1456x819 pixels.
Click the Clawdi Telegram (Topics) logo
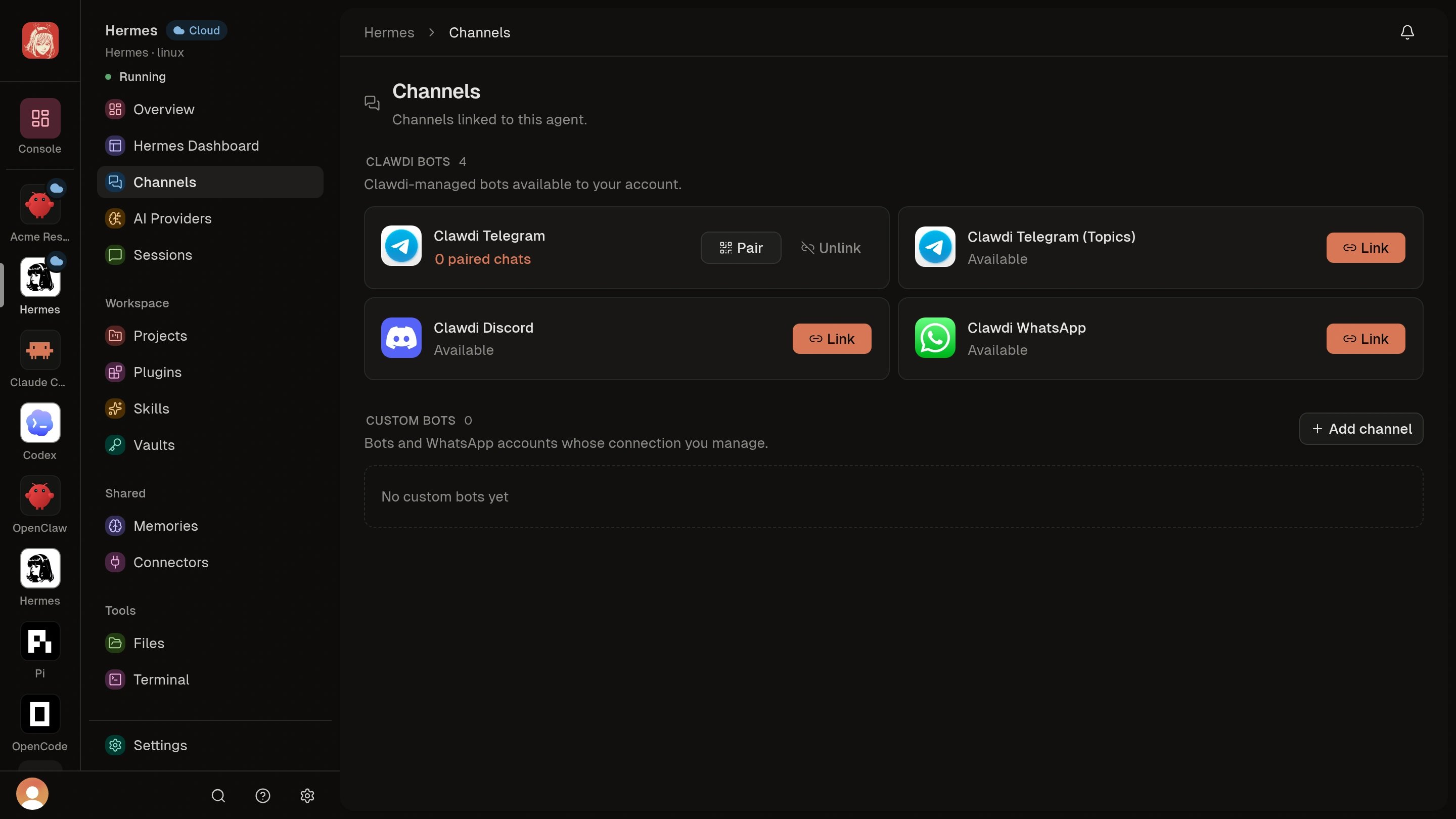pyautogui.click(x=935, y=246)
